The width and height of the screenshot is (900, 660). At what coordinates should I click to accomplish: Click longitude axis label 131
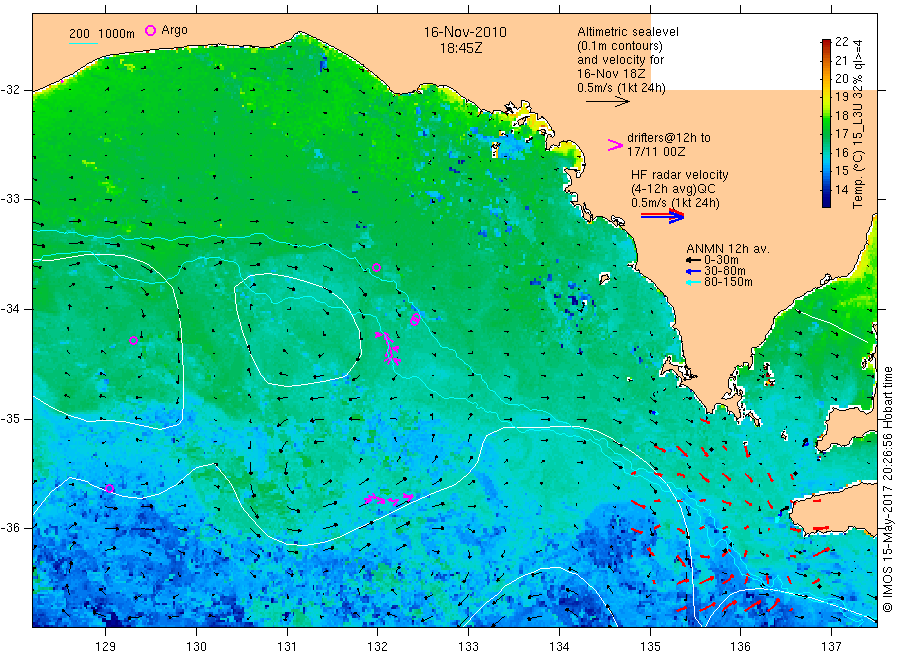click(x=287, y=647)
